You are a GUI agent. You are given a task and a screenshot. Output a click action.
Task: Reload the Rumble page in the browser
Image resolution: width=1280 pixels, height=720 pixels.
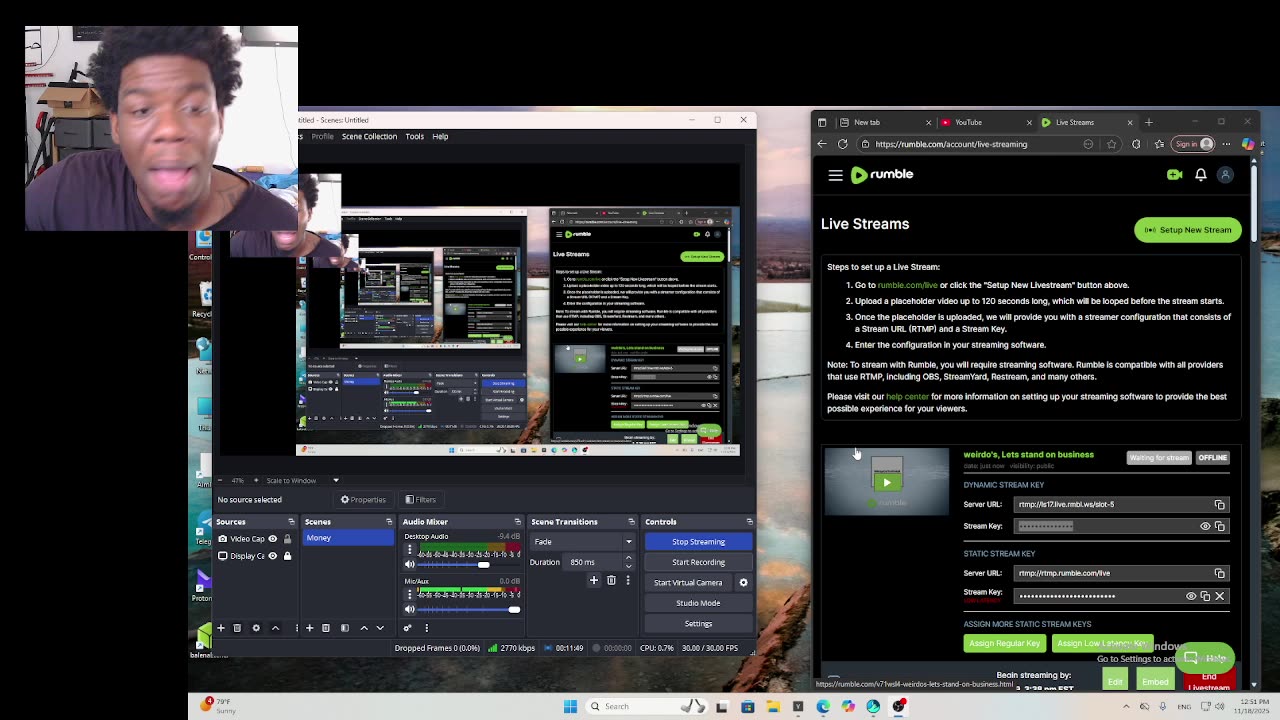[x=842, y=144]
